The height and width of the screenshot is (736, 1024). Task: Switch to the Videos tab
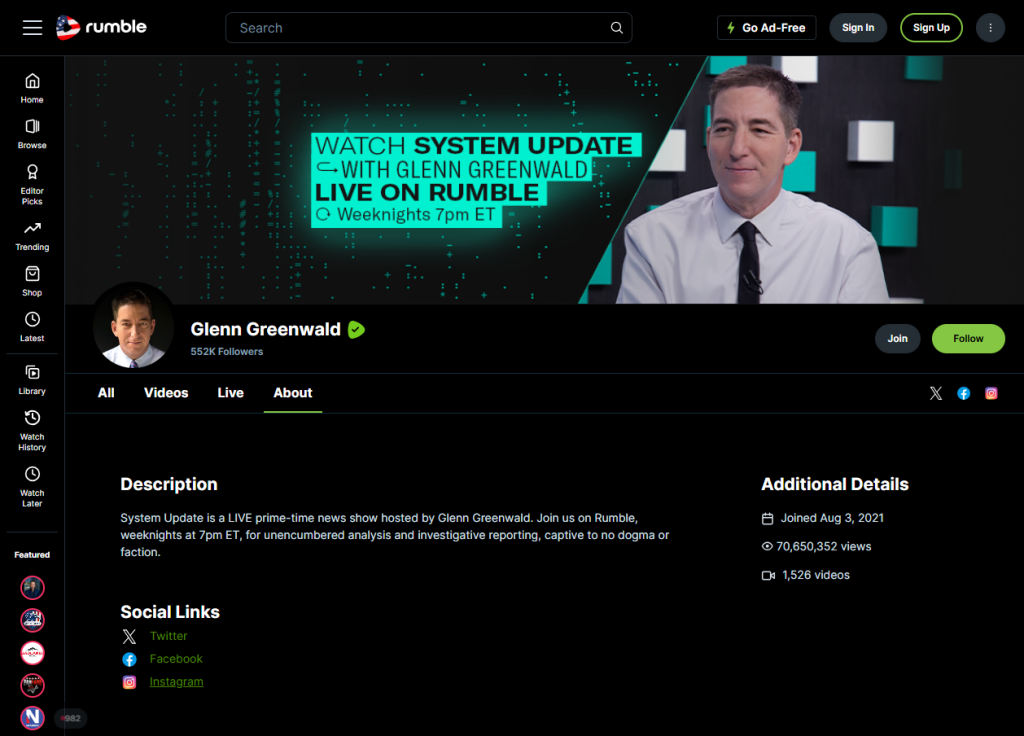pos(165,393)
